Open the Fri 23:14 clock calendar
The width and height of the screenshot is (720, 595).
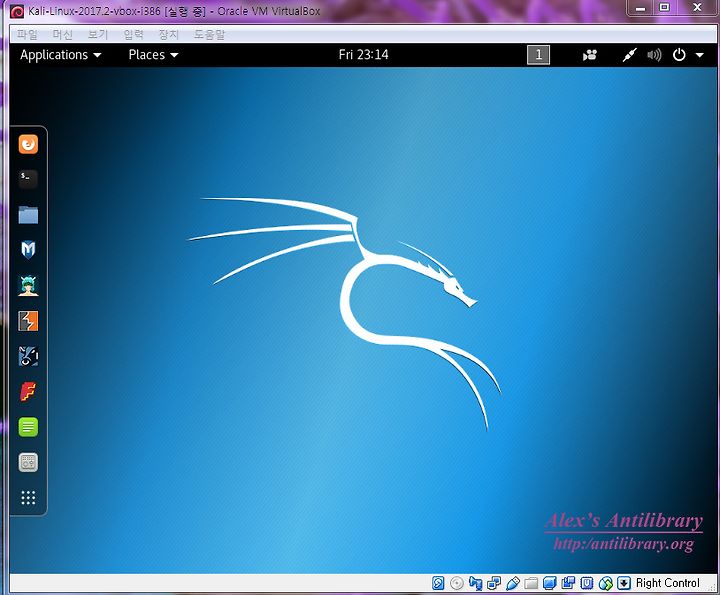(363, 55)
